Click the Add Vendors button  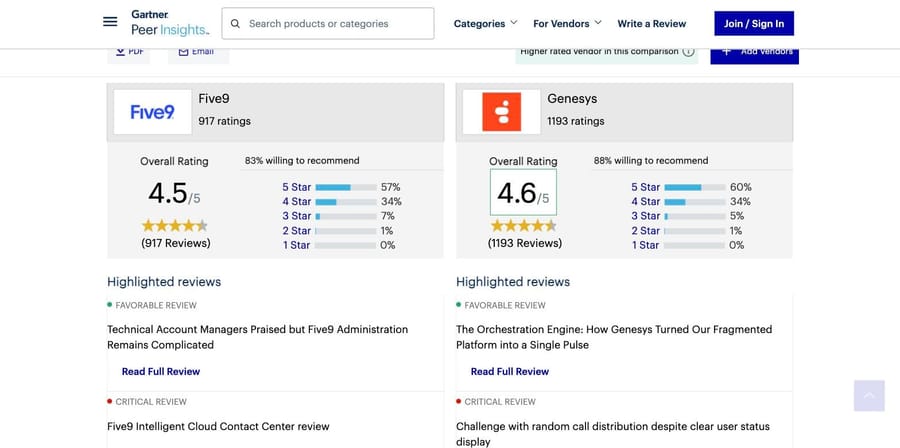point(754,54)
